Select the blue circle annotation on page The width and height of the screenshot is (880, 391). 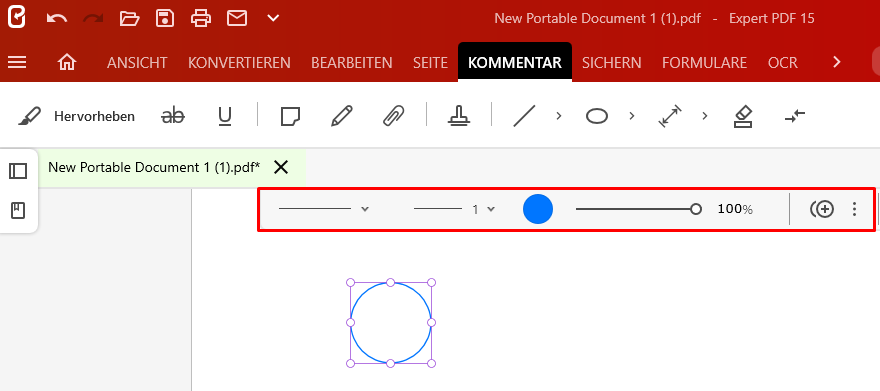(391, 323)
